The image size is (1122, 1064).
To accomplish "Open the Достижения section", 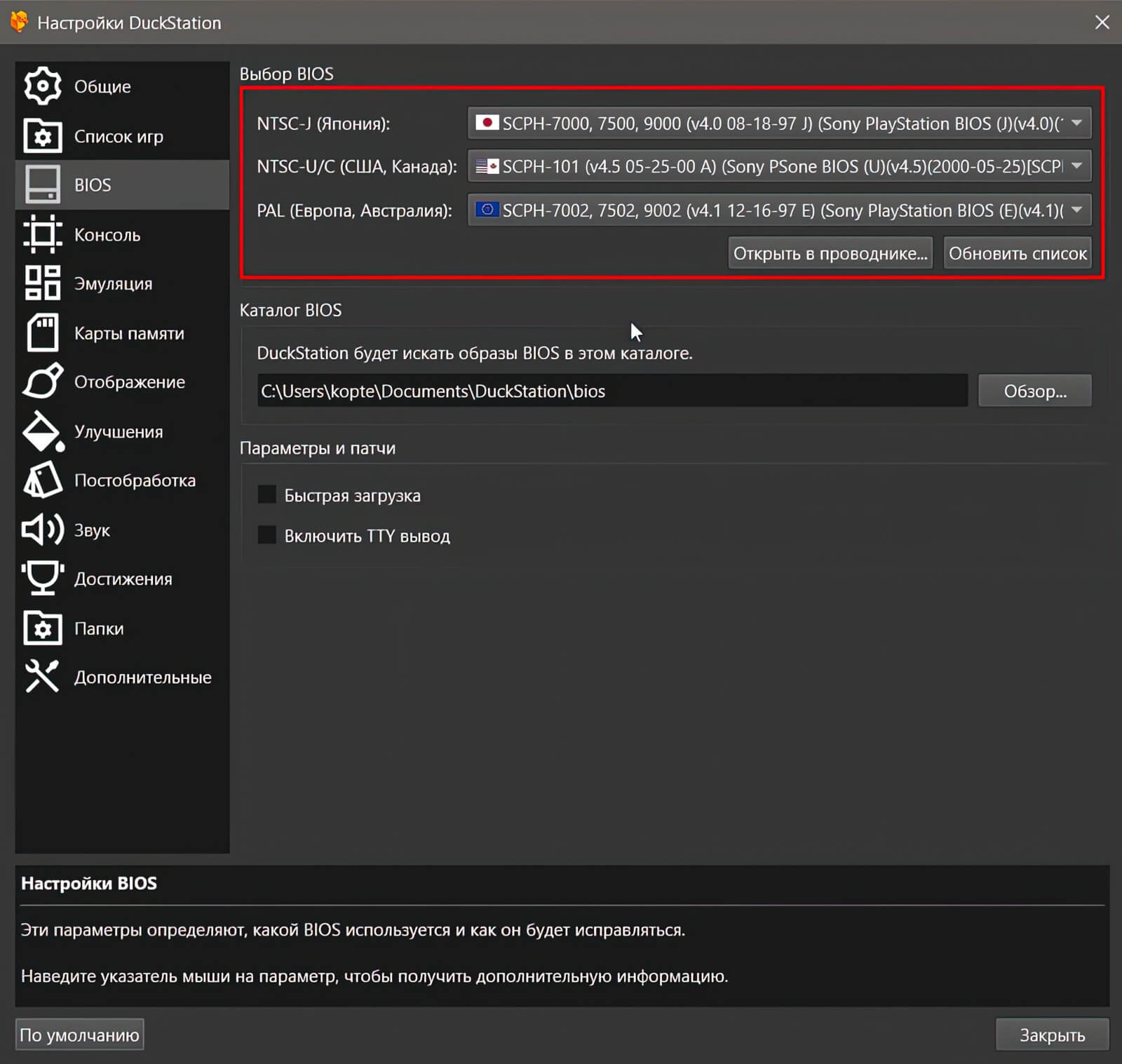I will [122, 579].
